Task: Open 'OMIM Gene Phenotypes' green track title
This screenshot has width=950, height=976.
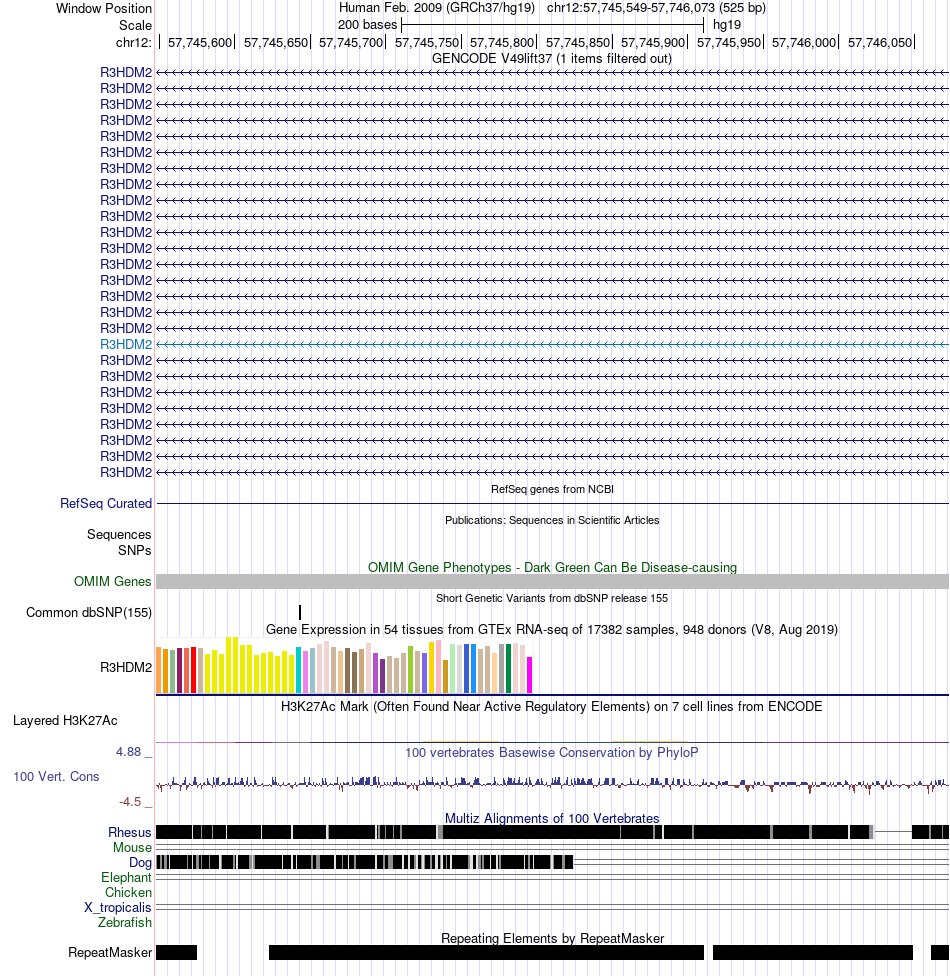Action: click(x=552, y=568)
